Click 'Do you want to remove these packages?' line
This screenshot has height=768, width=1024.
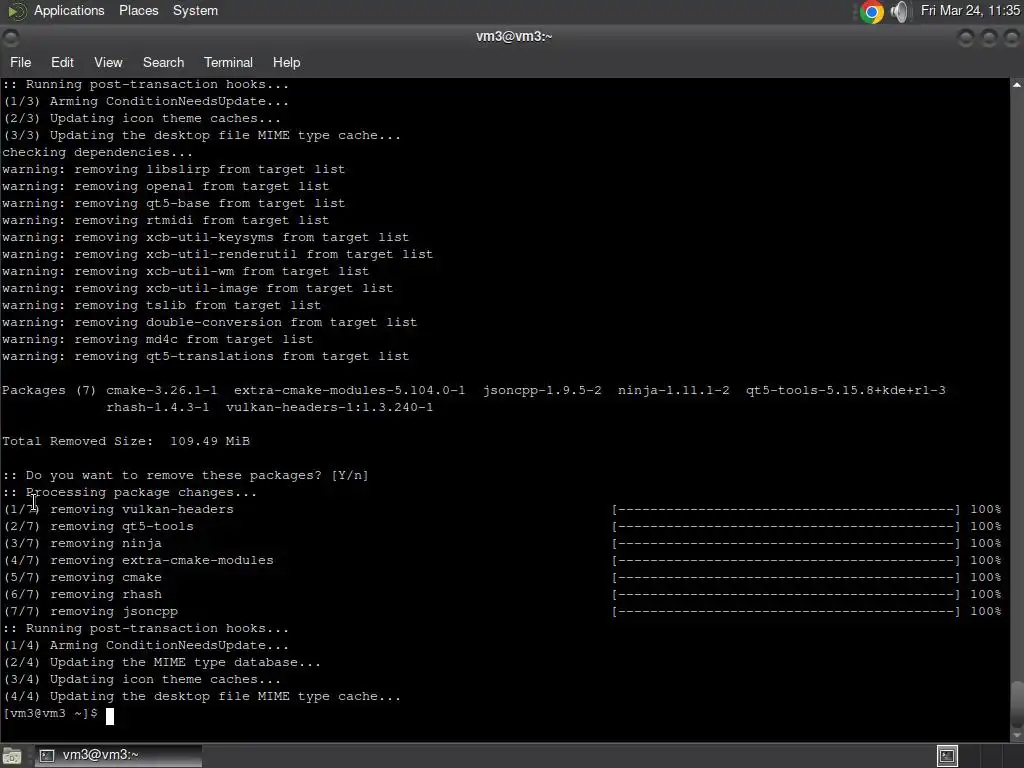185,475
